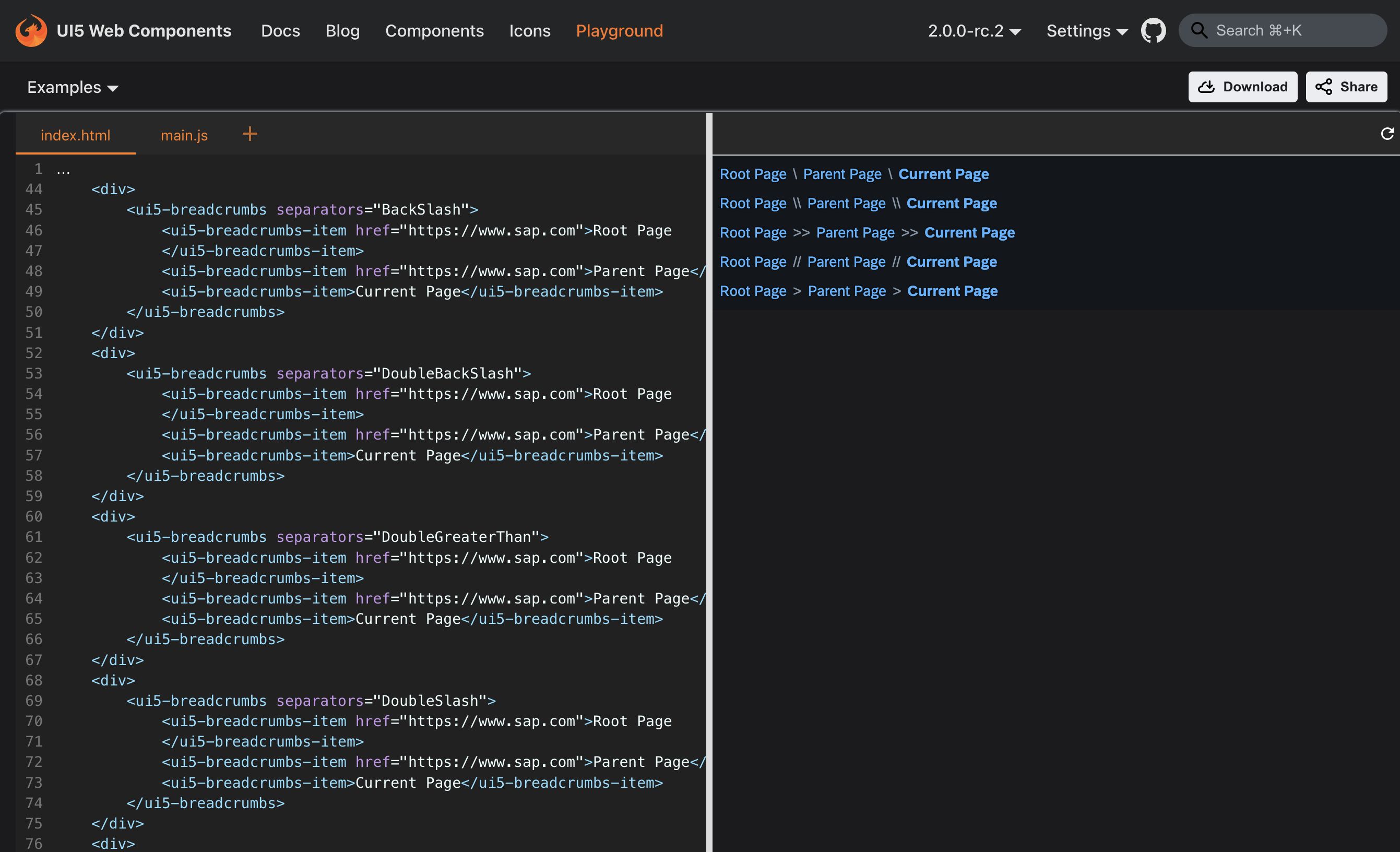
Task: Click the search magnifier icon
Action: (x=1200, y=30)
